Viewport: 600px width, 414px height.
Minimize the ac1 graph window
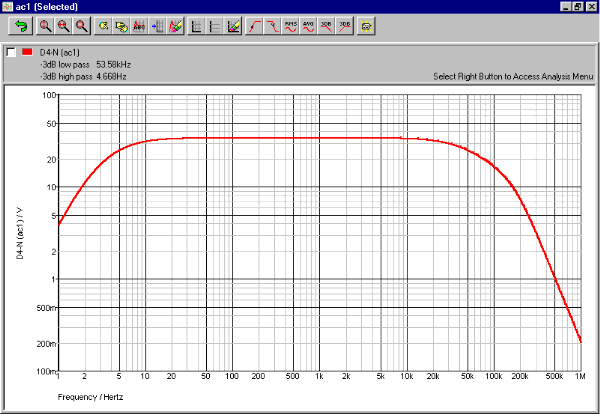(x=565, y=6)
